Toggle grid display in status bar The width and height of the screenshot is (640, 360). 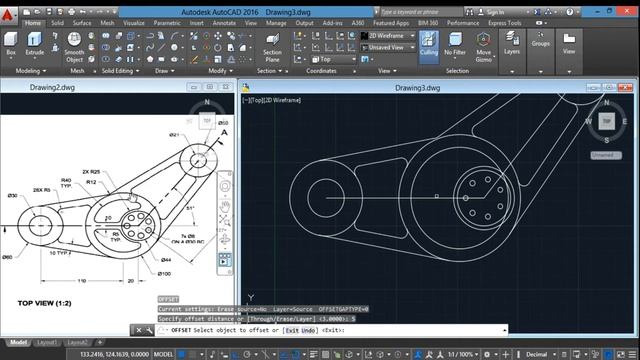[x=182, y=354]
